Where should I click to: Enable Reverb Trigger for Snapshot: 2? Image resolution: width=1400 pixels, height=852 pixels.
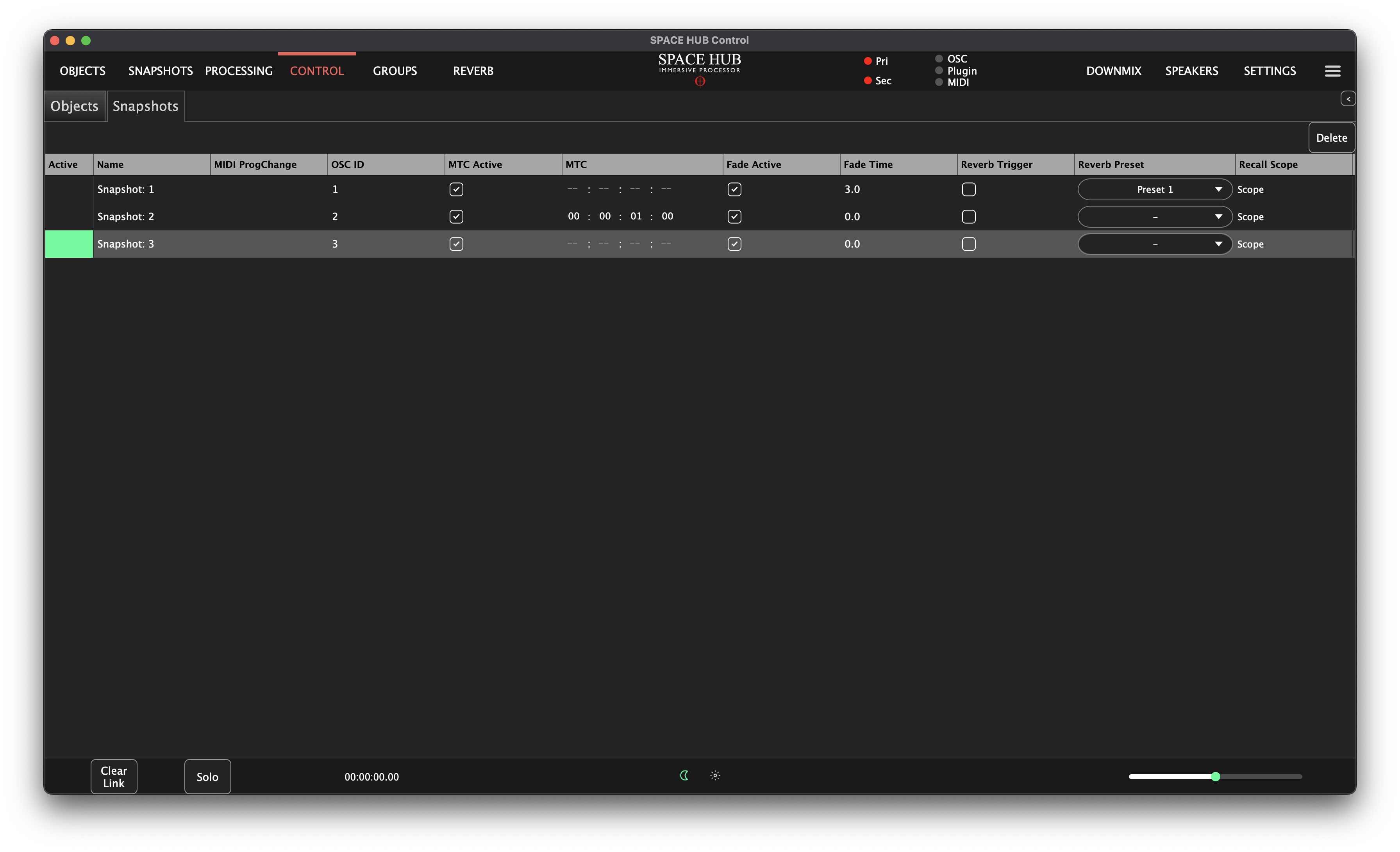click(969, 216)
